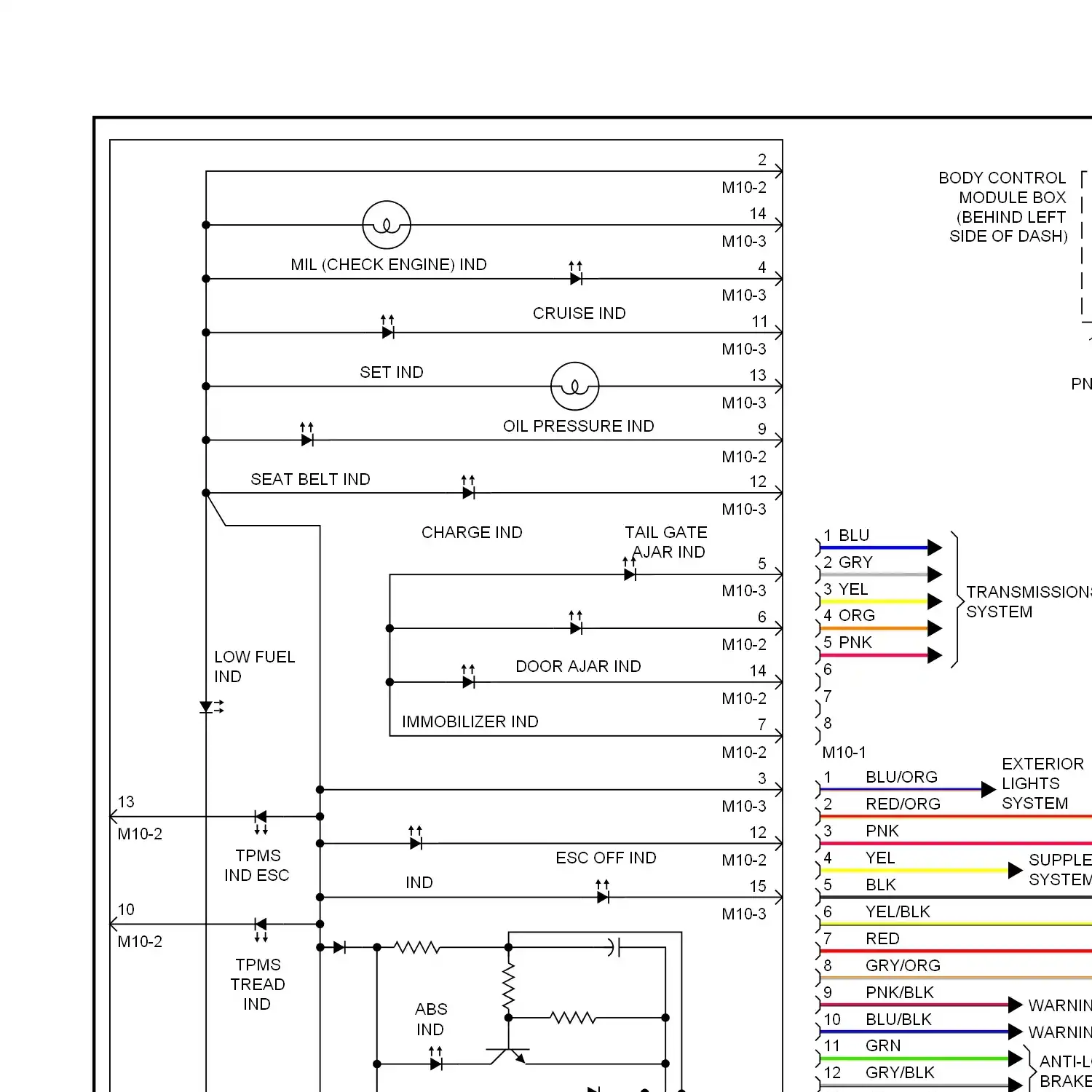Viewport: 1092px width, 1092px height.
Task: Select the BODY CONTROL MODULE BOX label
Action: 1002,207
